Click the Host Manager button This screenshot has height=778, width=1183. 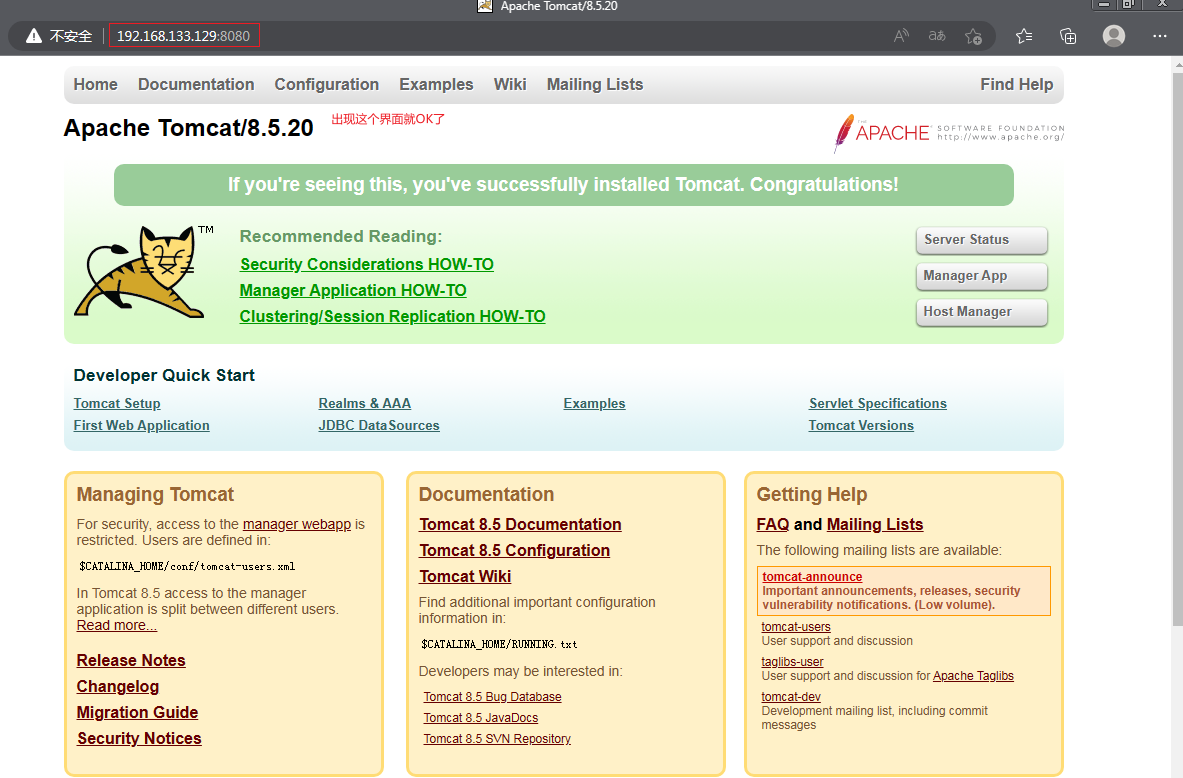tap(982, 312)
